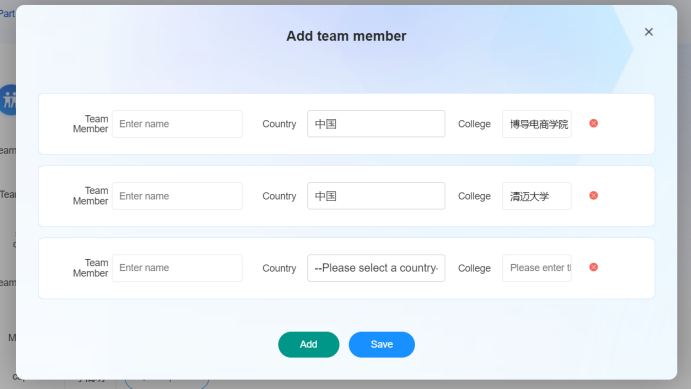
Task: Click the second row College label
Action: click(x=474, y=196)
